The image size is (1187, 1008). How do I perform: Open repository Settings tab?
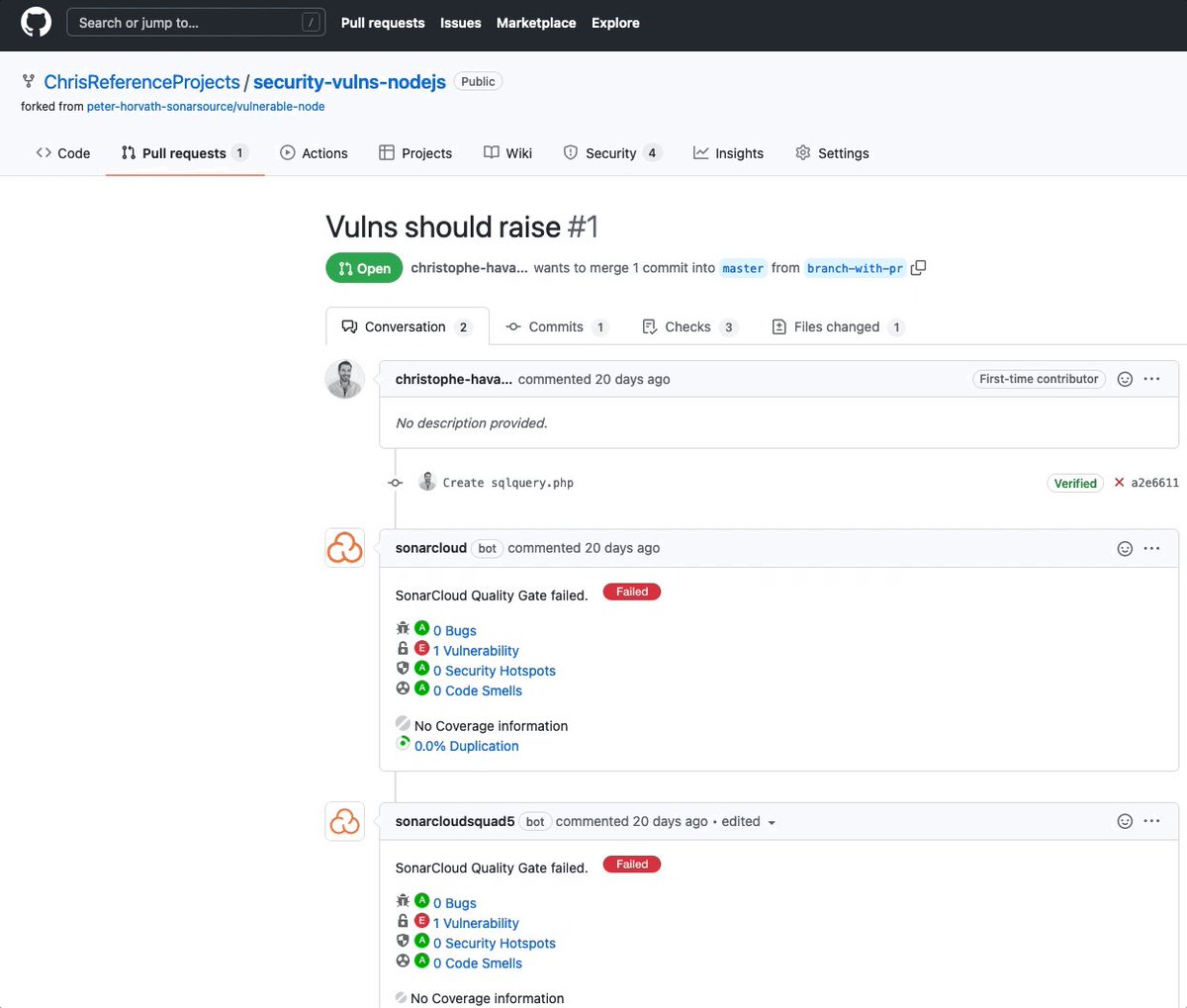click(833, 153)
